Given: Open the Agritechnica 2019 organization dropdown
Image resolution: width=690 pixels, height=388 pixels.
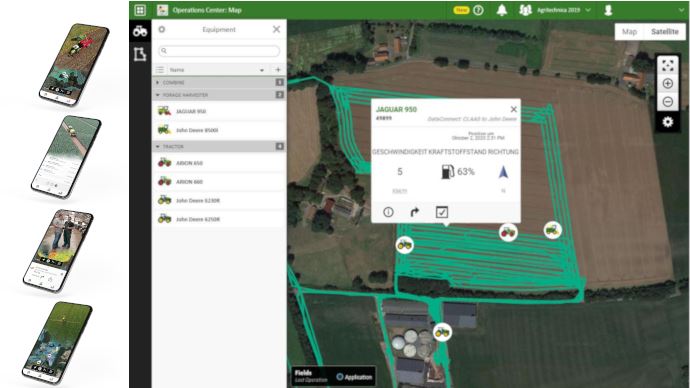Looking at the screenshot, I should pos(563,10).
